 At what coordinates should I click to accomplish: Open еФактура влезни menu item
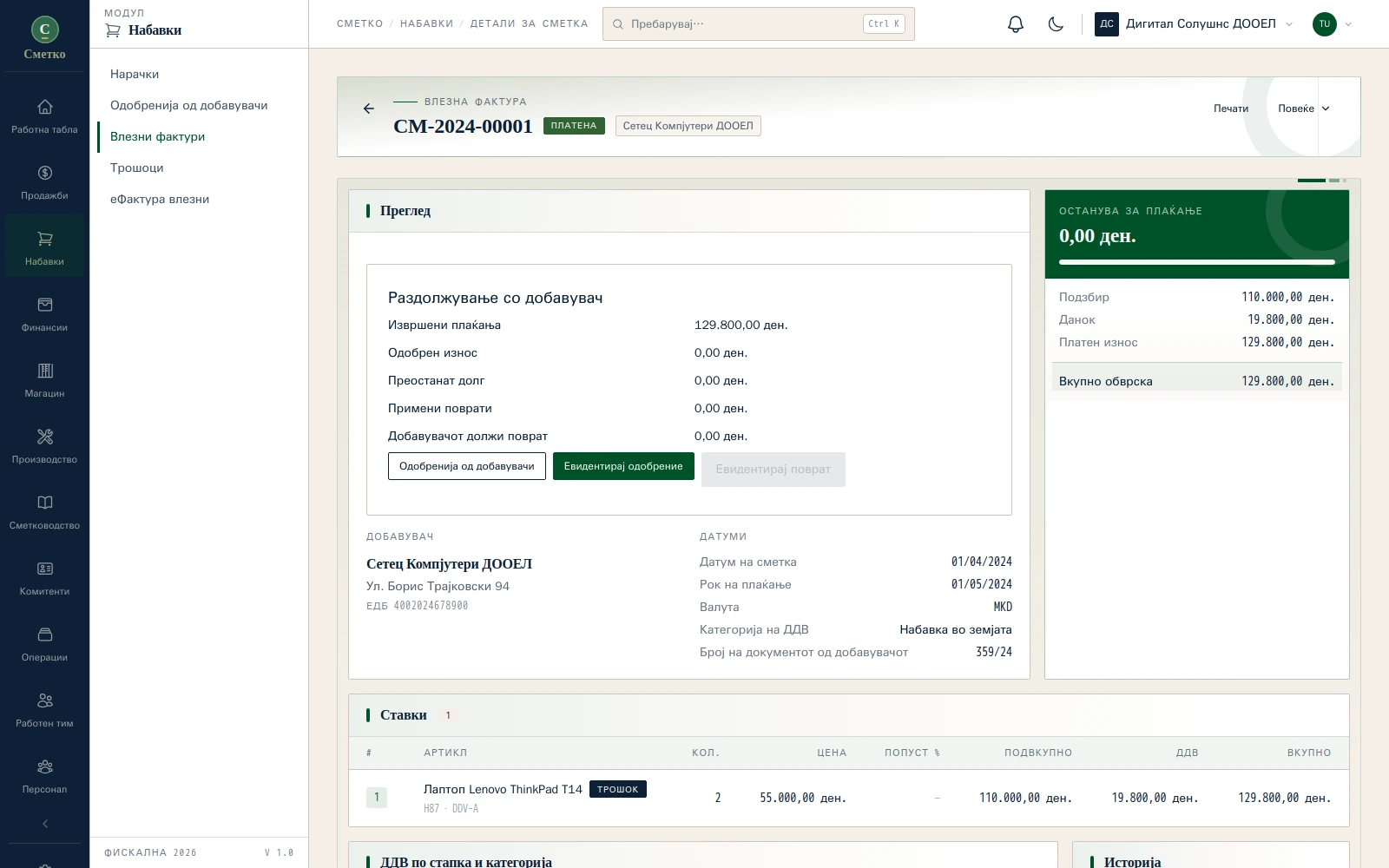[160, 199]
